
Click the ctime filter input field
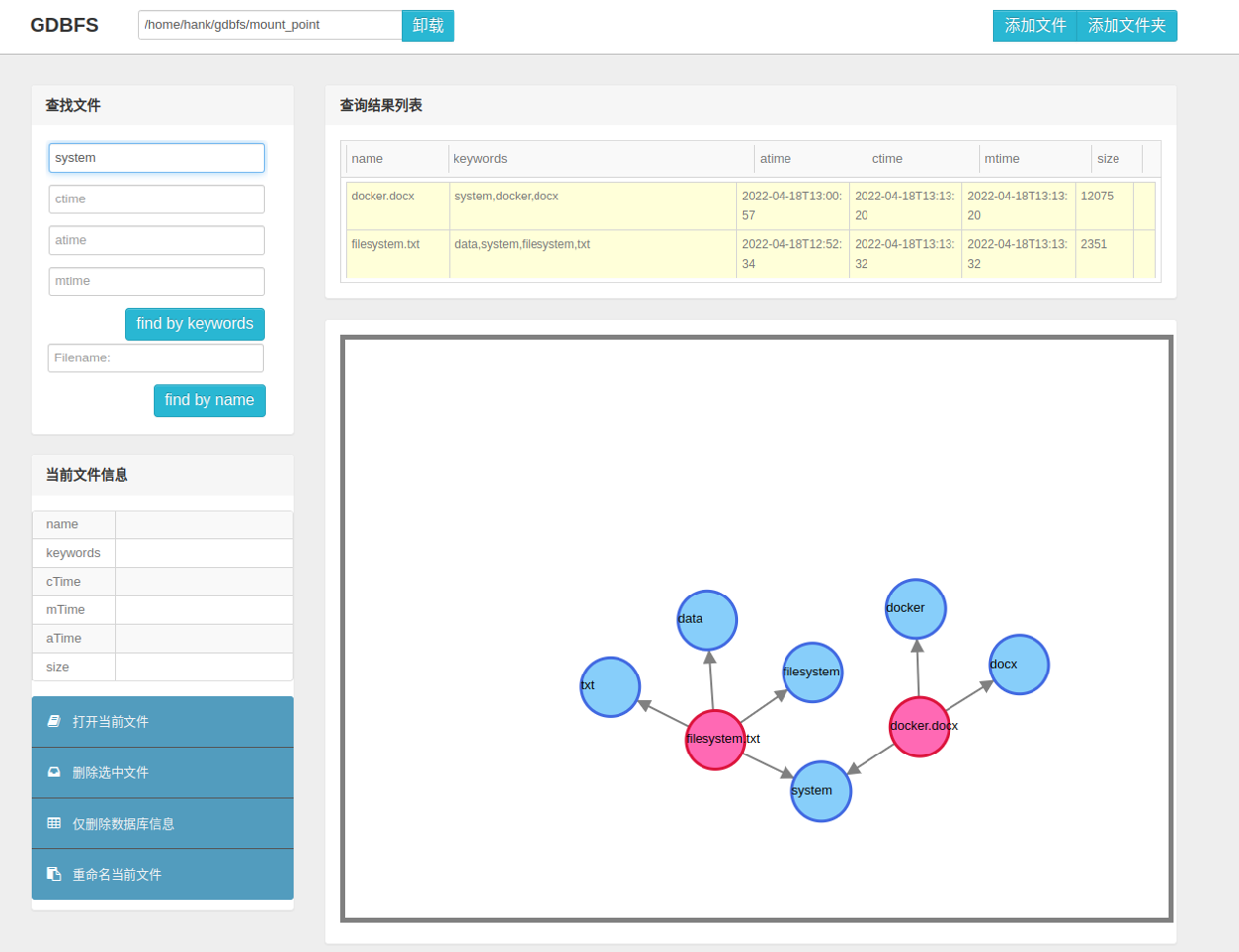pyautogui.click(x=156, y=199)
